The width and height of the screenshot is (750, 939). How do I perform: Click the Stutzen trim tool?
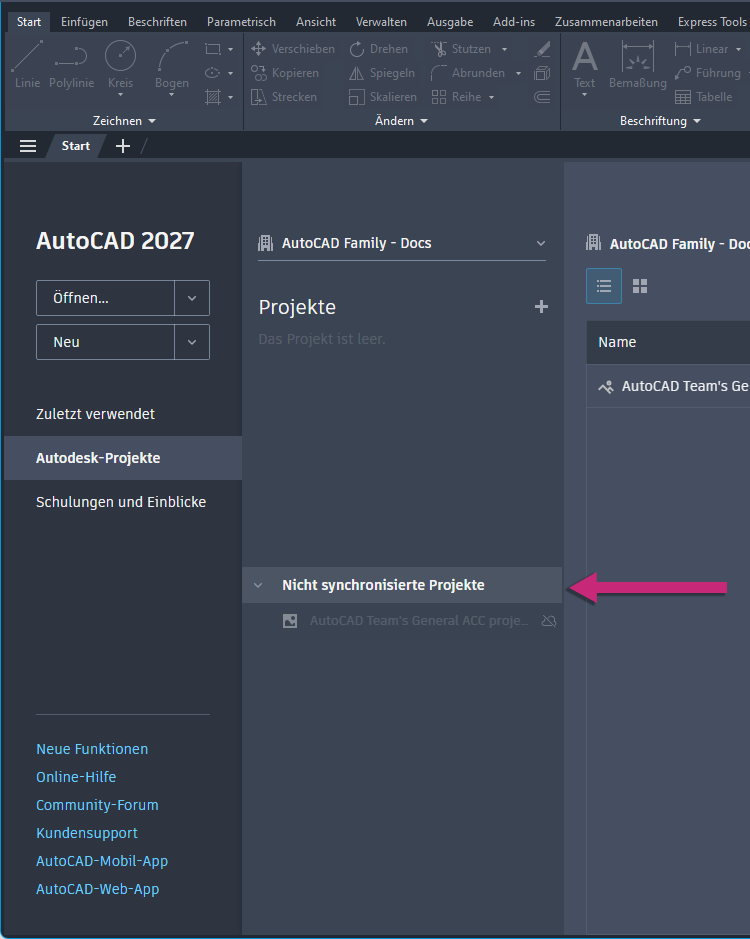[x=461, y=49]
